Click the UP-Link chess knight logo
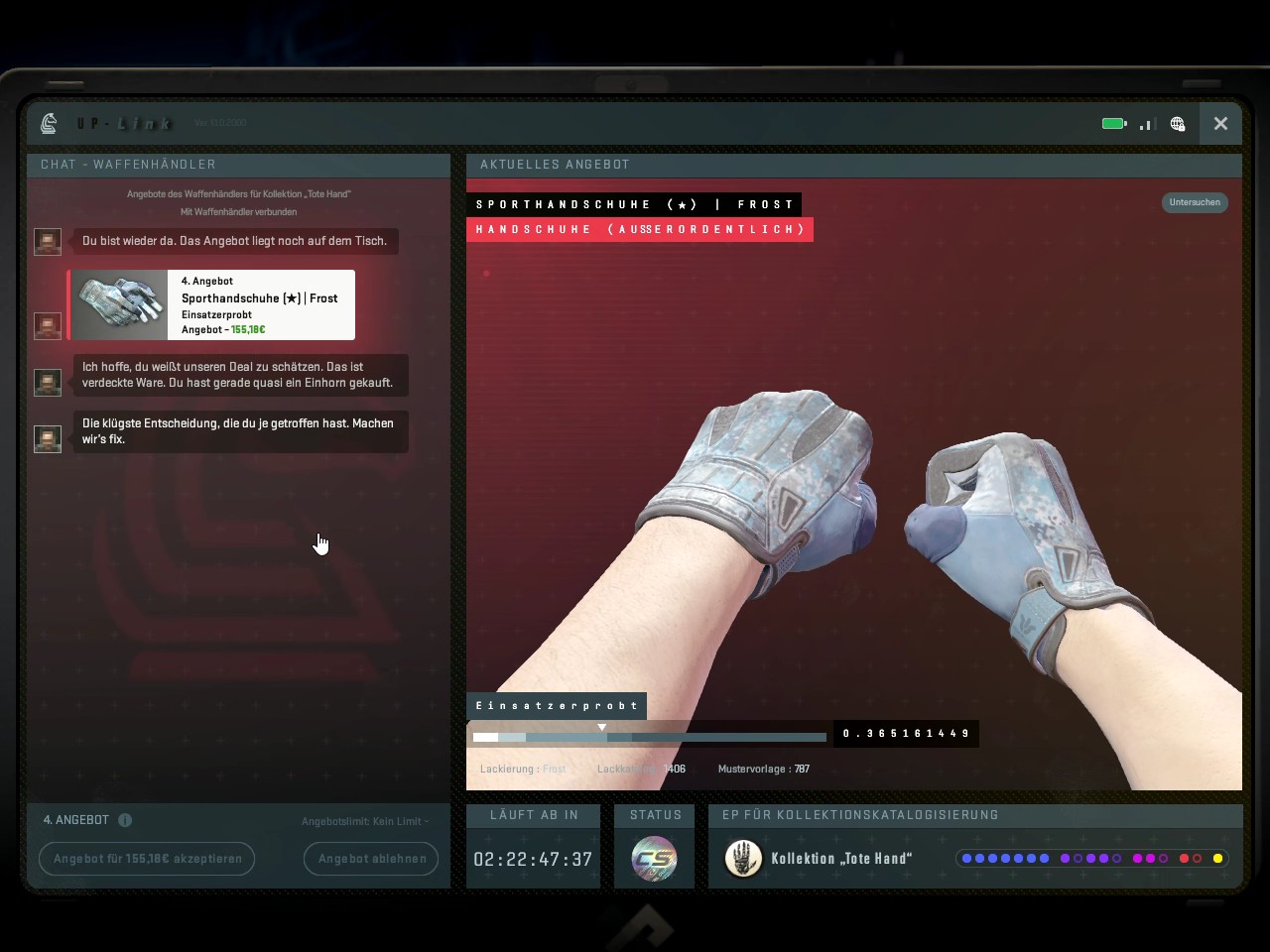 (x=49, y=123)
